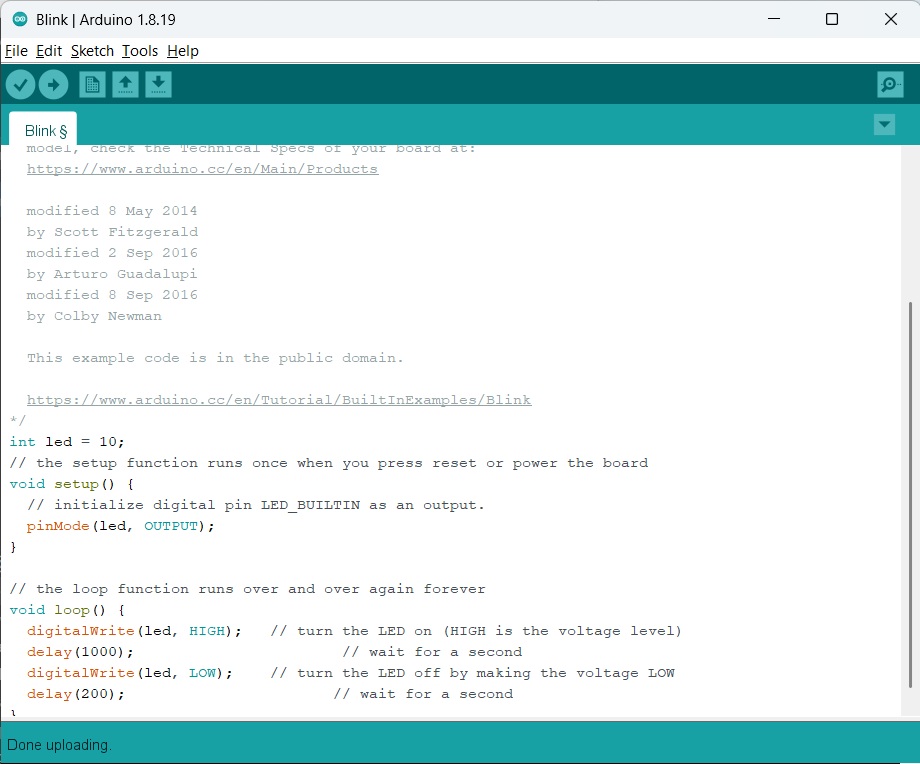Click '// the loop function runs over' comment
This screenshot has height=764, width=920.
click(247, 589)
